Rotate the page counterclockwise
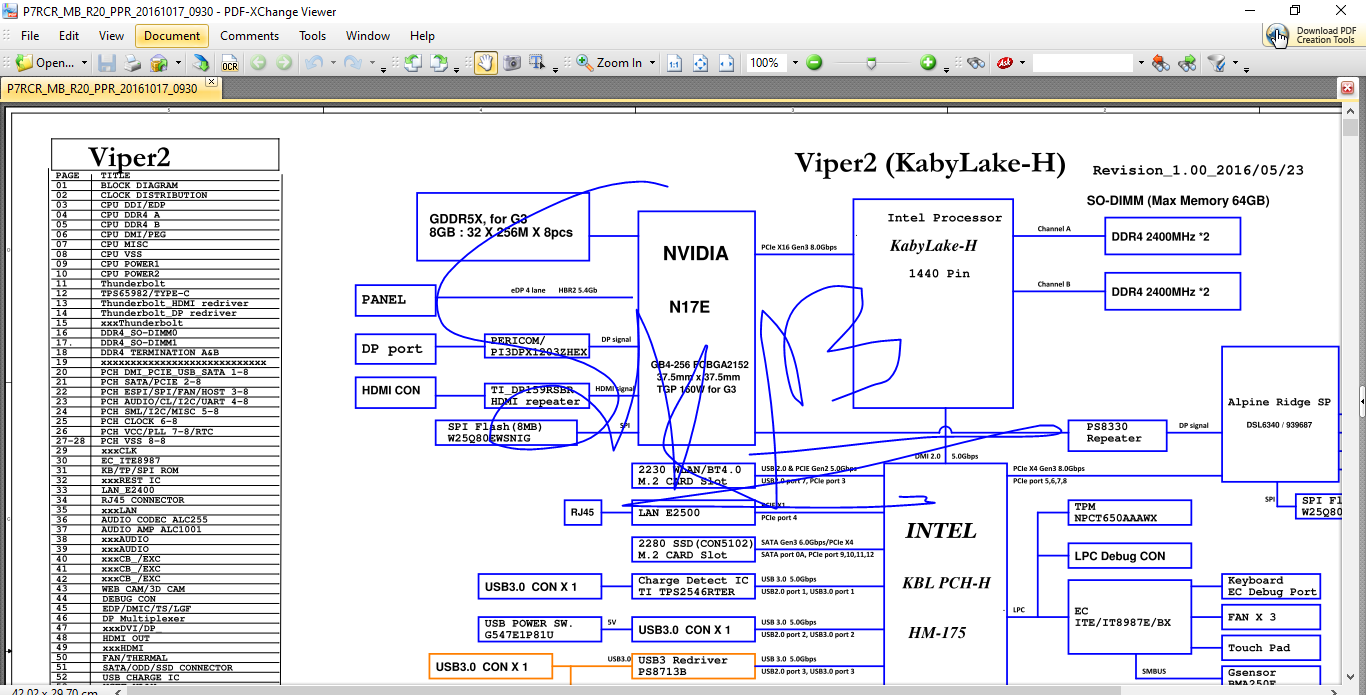The image size is (1366, 695). tap(413, 63)
